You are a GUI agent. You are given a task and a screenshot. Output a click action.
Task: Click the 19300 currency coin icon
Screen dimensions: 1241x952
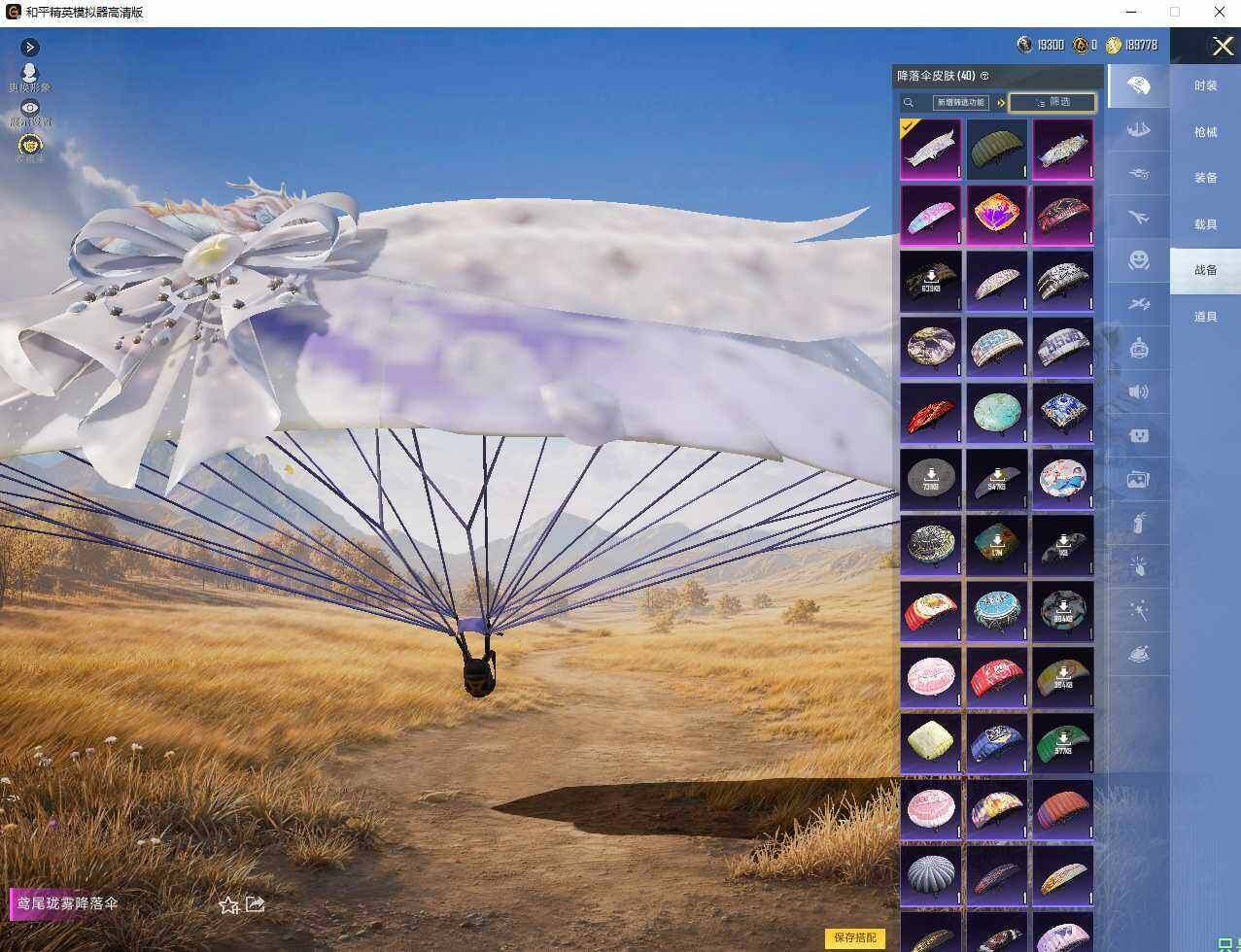point(1024,45)
